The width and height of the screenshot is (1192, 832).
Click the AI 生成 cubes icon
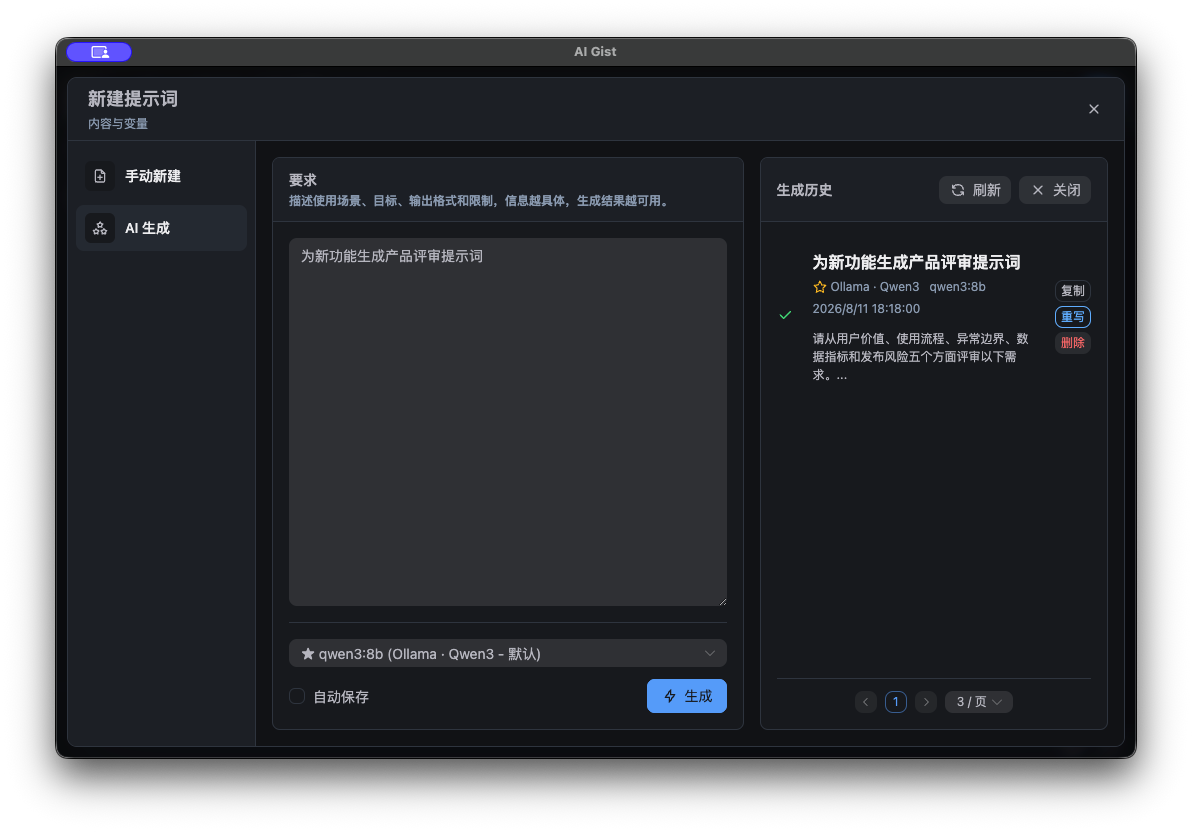click(100, 228)
